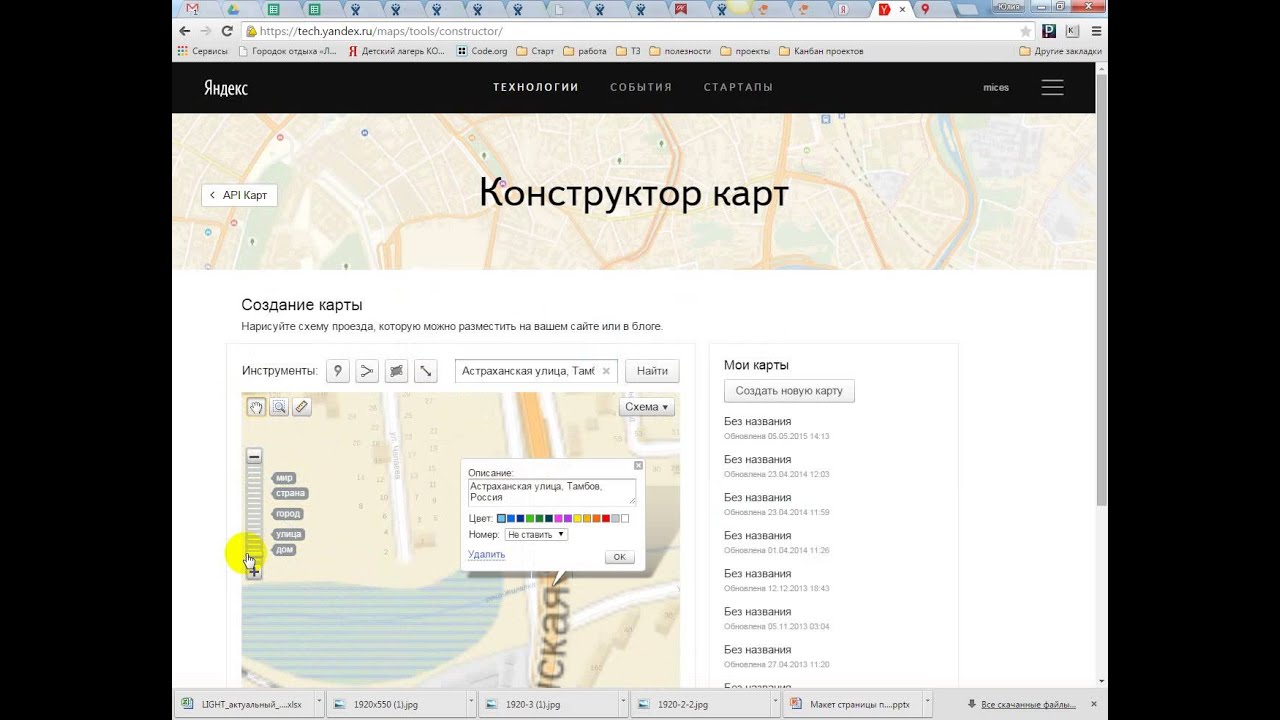This screenshot has width=1280, height=720.
Task: Select the placemark tool in Инструменты
Action: tap(338, 371)
